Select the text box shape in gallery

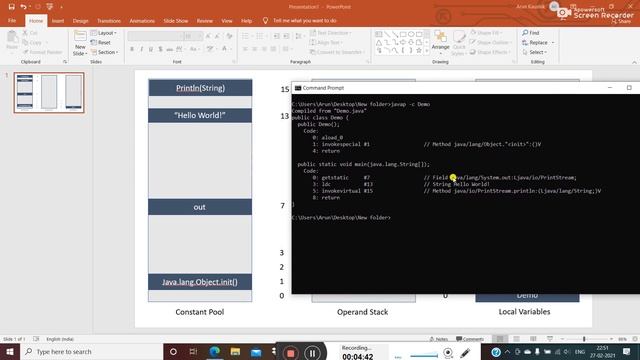pos(379,34)
